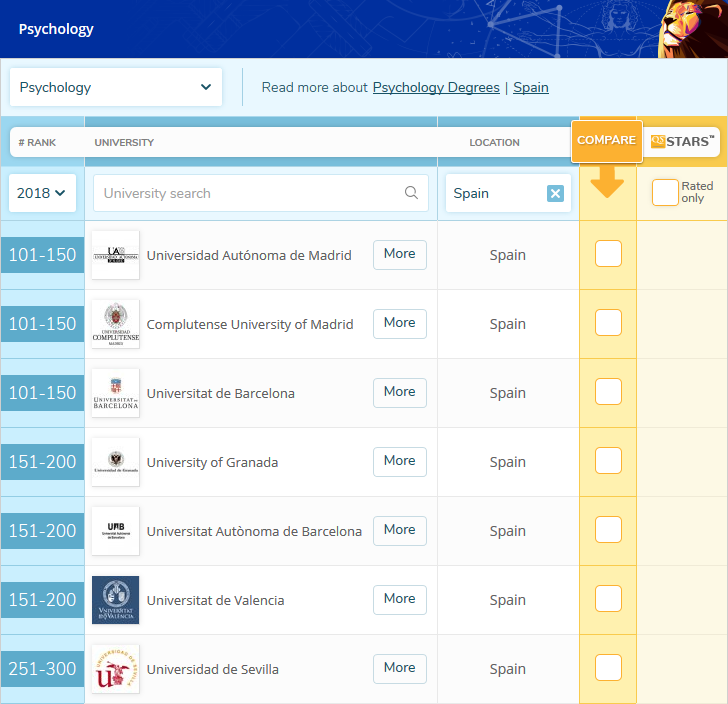This screenshot has height=704, width=728.
Task: Check compare for Complutense University of Madrid
Action: click(x=608, y=322)
